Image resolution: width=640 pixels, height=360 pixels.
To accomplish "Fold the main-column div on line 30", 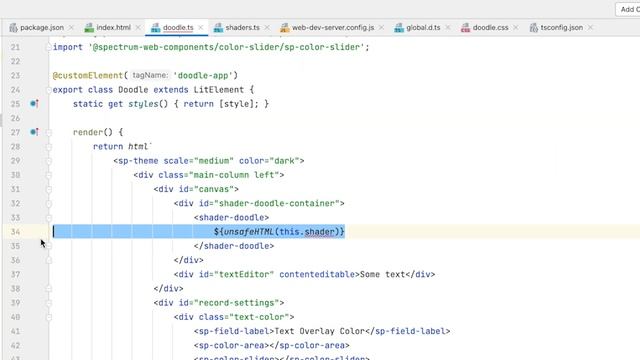I will [x=49, y=175].
